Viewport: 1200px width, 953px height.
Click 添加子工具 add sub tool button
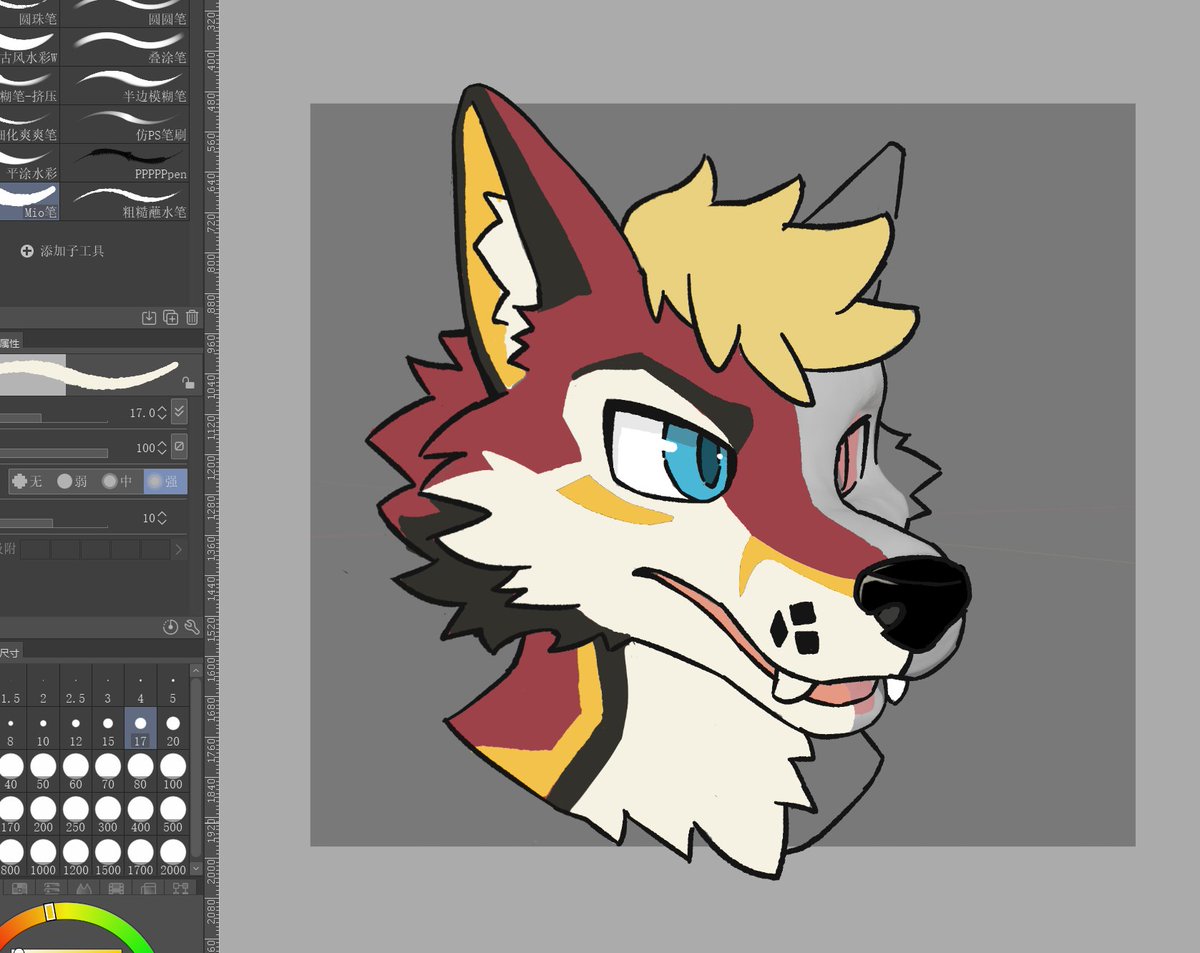pos(62,251)
